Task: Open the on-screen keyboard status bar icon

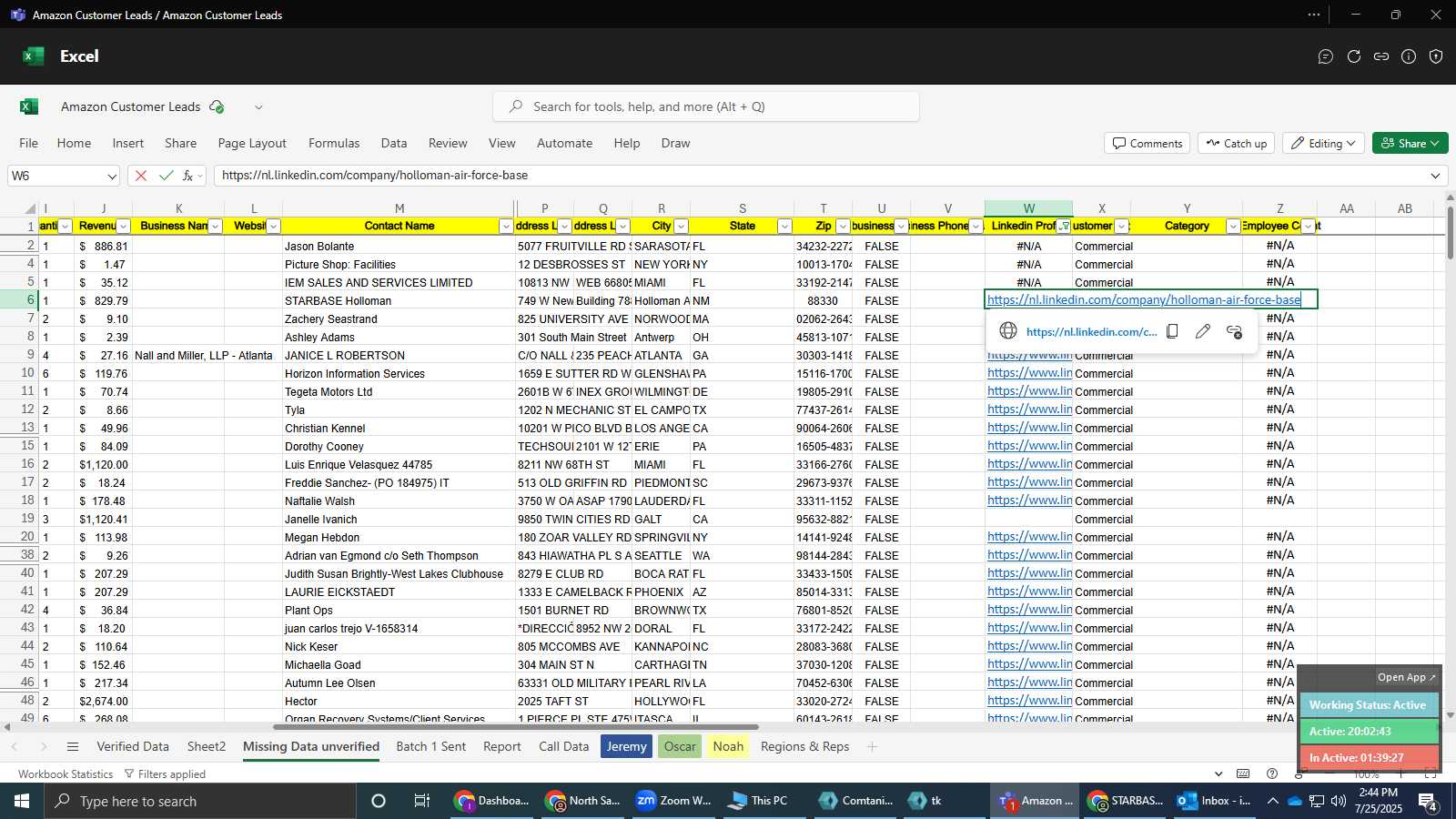Action: (1243, 773)
